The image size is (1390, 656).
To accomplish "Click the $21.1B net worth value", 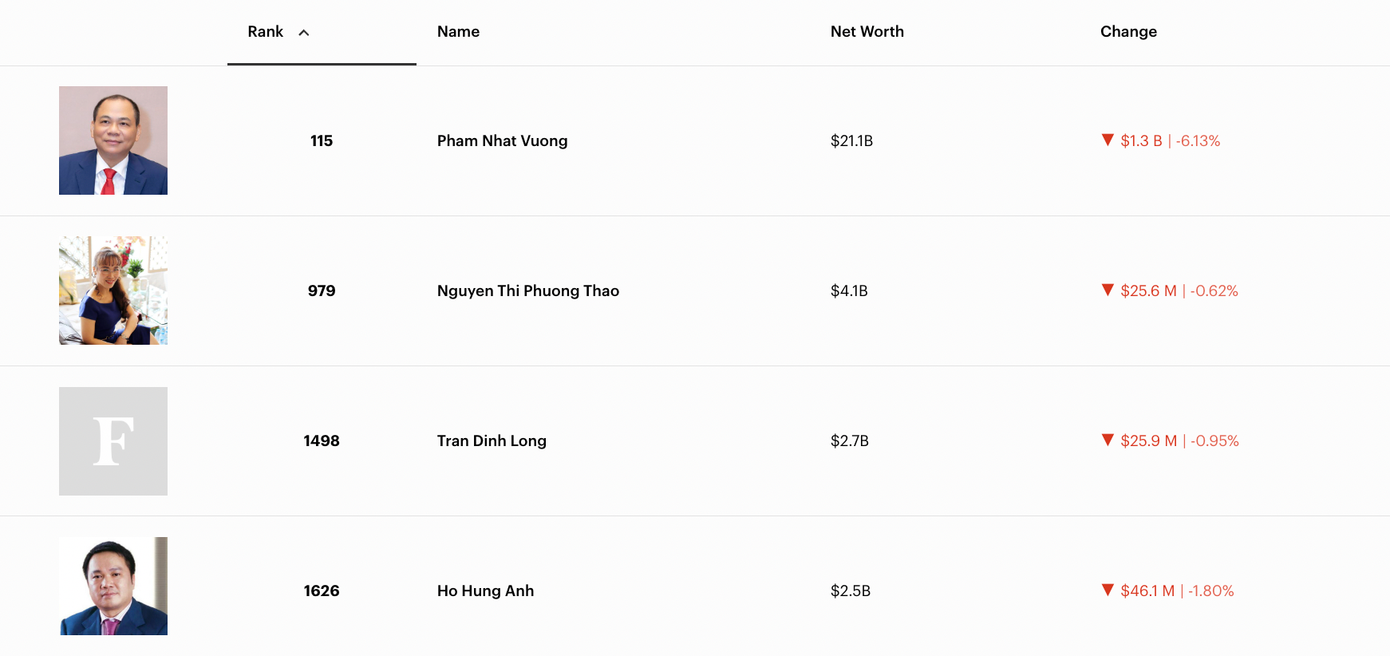I will [851, 141].
